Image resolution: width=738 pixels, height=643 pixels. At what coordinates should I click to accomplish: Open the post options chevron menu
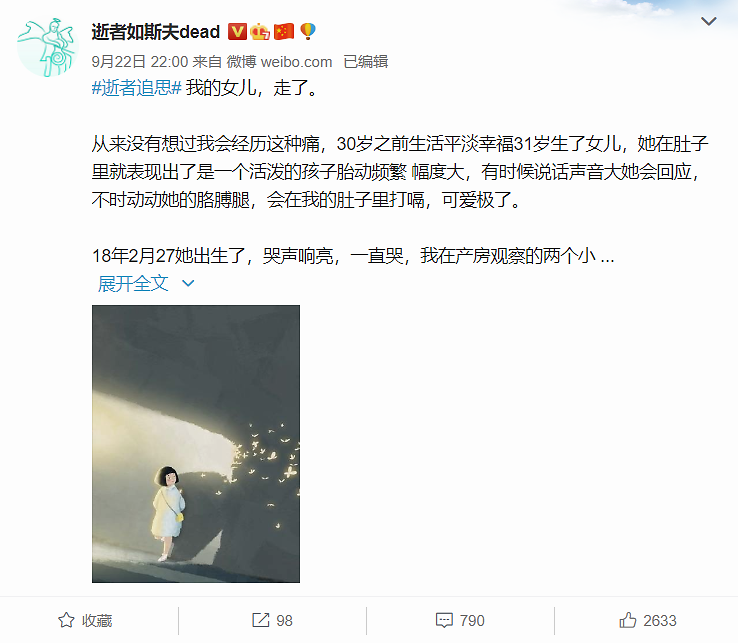(x=708, y=21)
